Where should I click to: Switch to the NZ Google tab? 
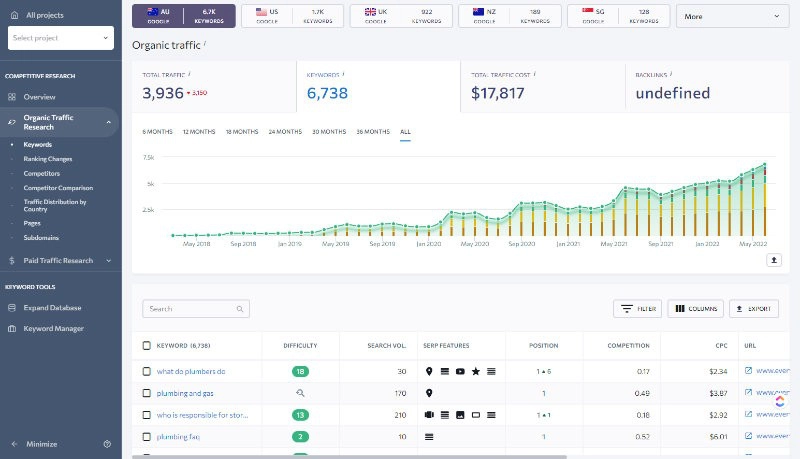coord(510,16)
